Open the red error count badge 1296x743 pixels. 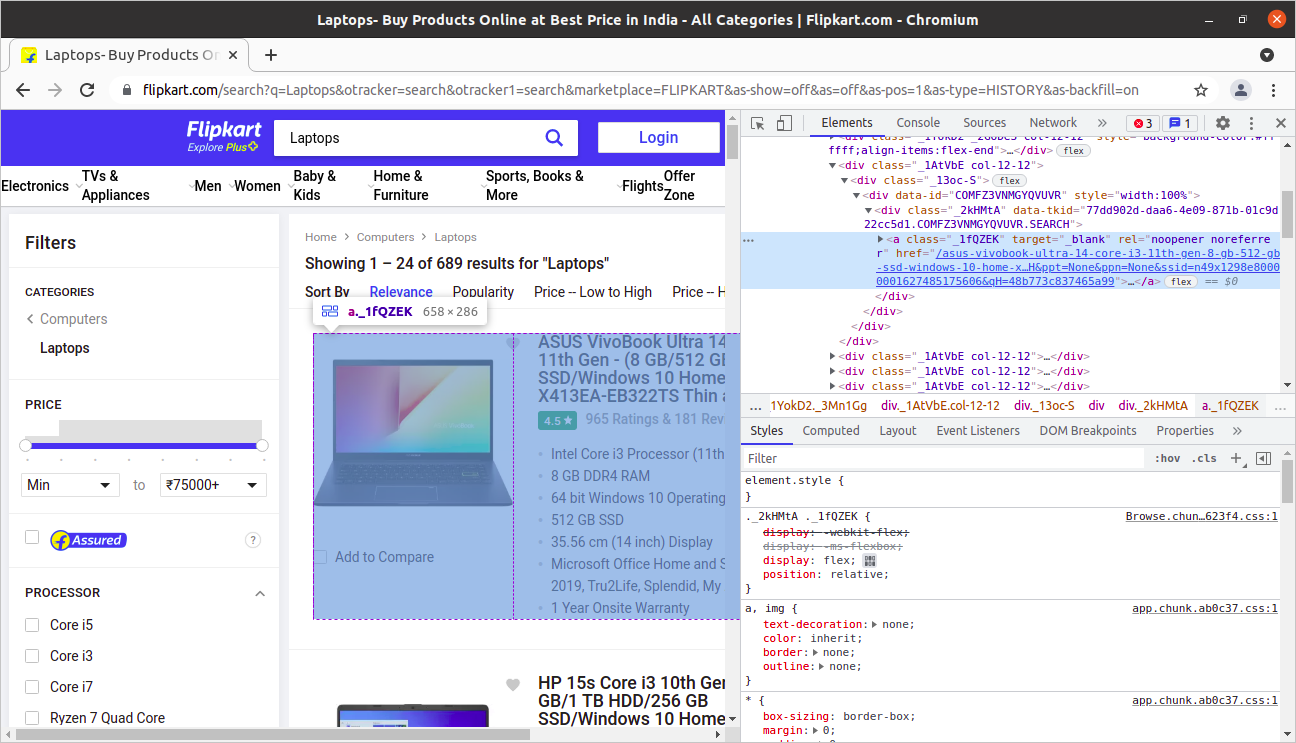click(1141, 123)
